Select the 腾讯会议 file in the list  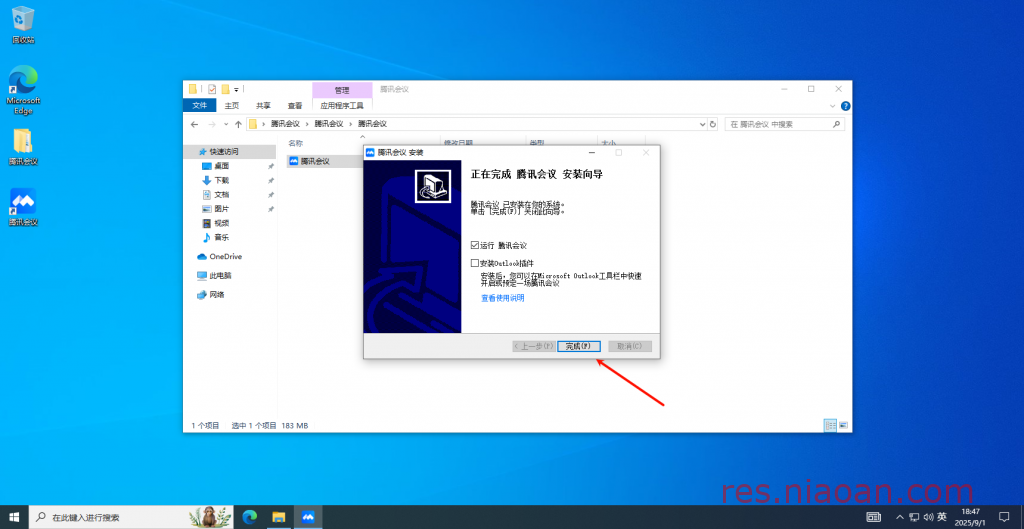(x=315, y=161)
